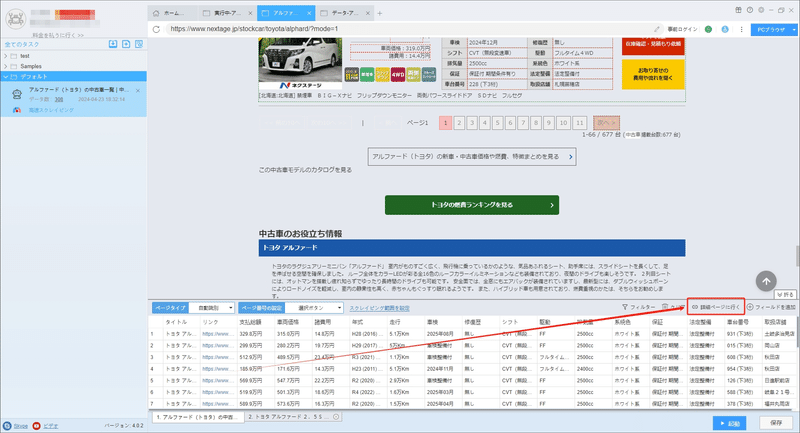Click the 全てのタスク heading

tap(22, 44)
